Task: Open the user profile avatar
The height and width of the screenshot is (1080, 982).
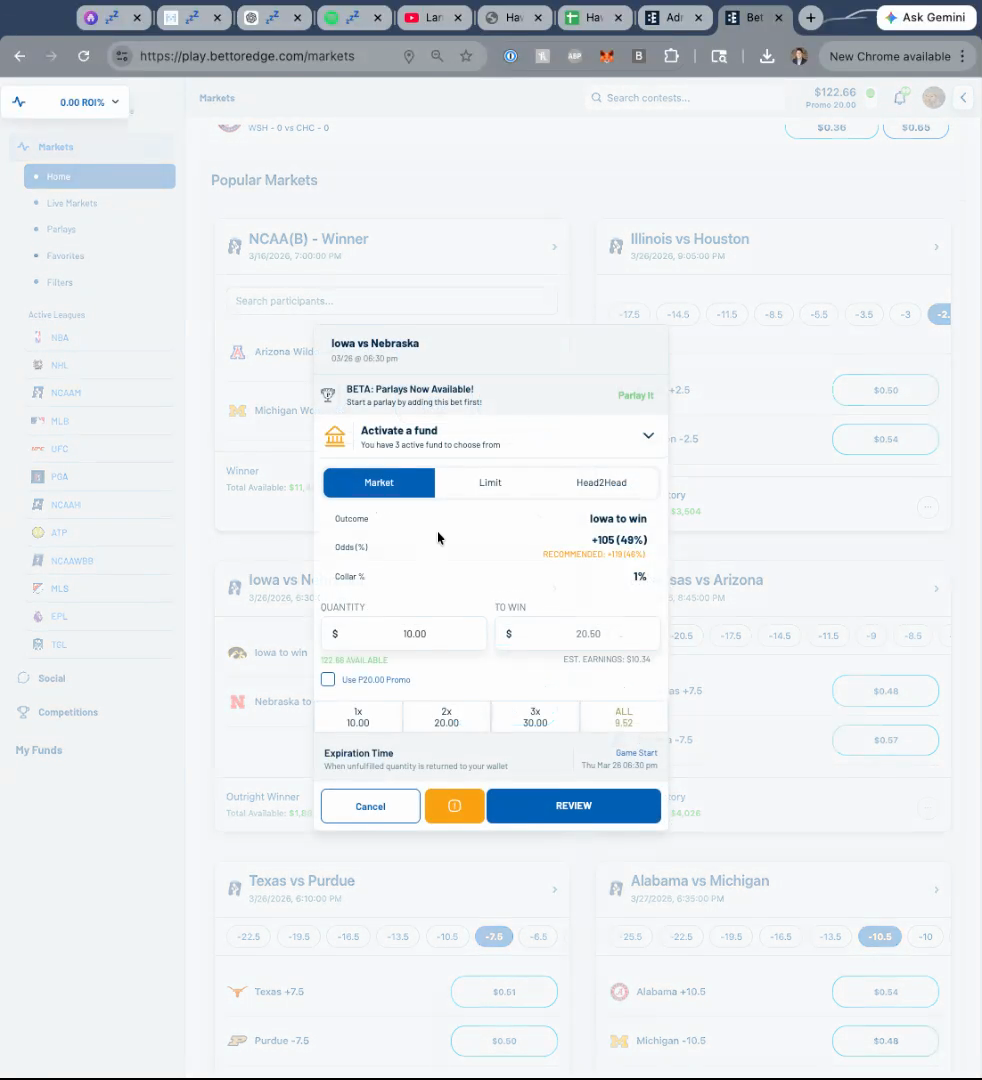Action: [933, 97]
